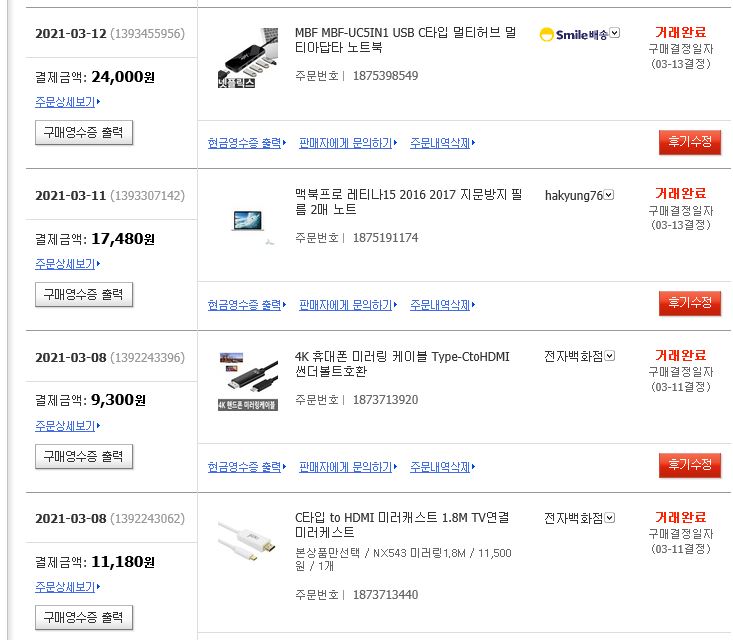The height and width of the screenshot is (640, 733).
Task: Open the Smile배송 seller dropdown arrow
Action: tap(615, 33)
